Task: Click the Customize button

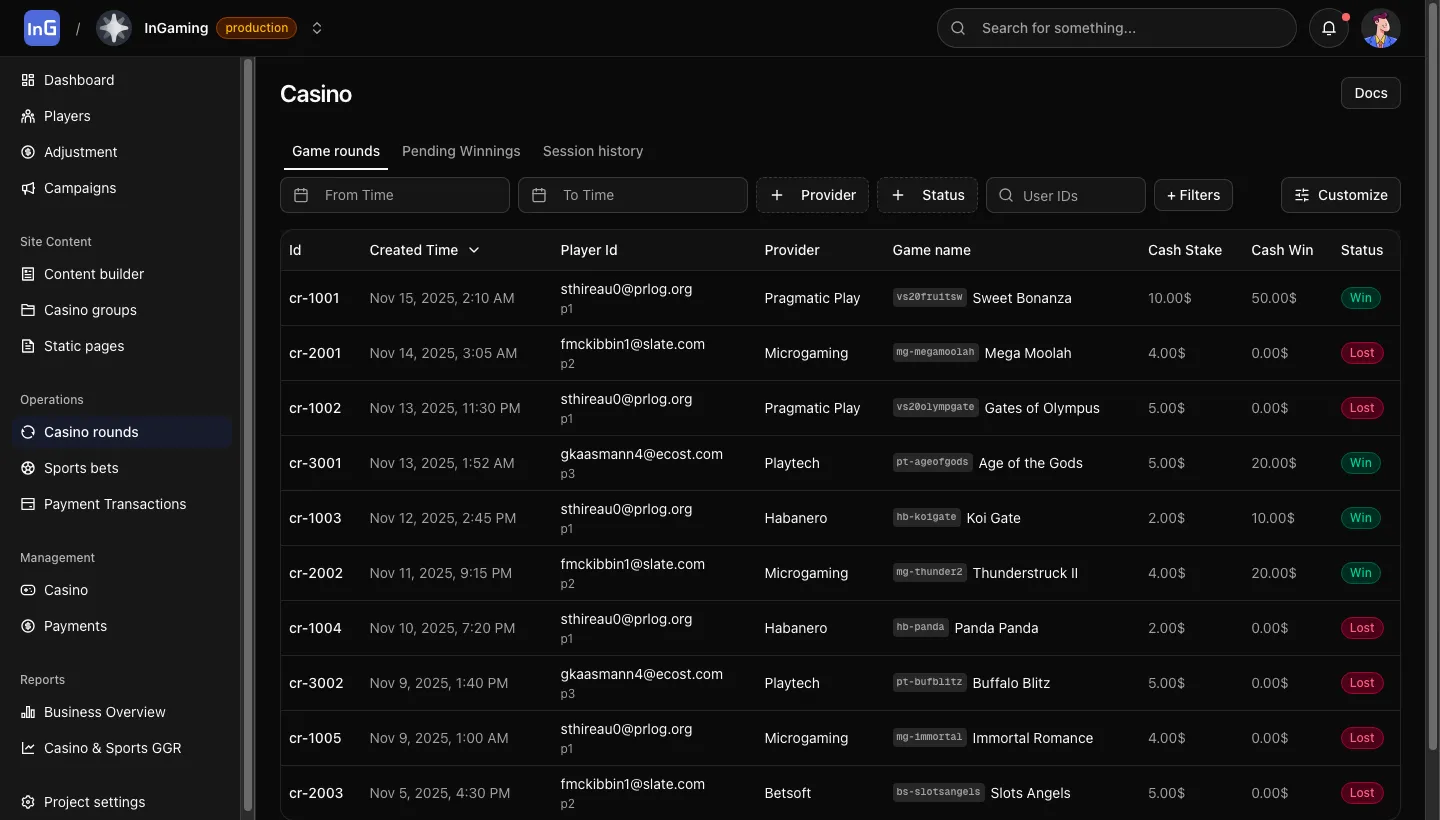Action: [1340, 195]
